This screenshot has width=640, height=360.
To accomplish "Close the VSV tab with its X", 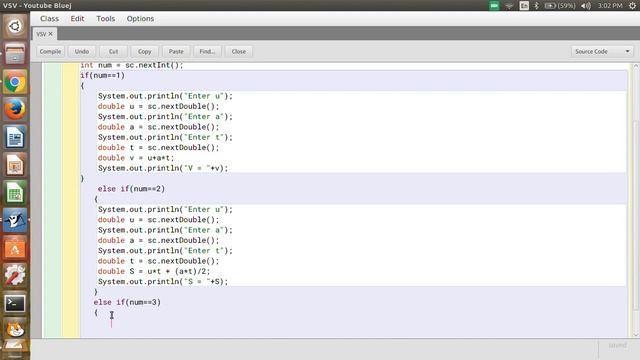I will pyautogui.click(x=51, y=34).
